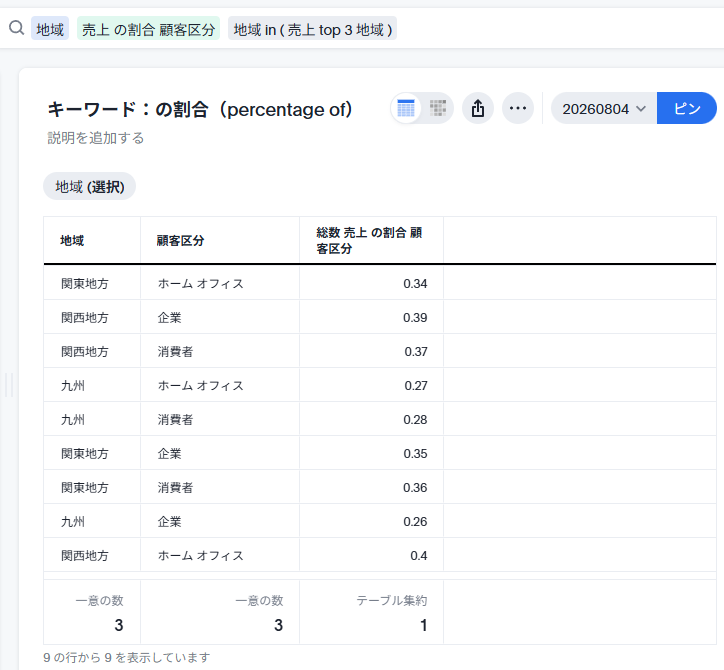Click 説明を追加する description placeholder
This screenshot has width=724, height=670.
click(96, 138)
